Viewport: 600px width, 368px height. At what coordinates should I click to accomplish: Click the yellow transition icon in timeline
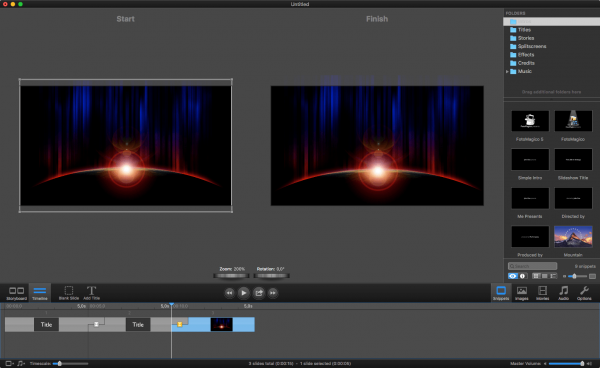coord(180,324)
